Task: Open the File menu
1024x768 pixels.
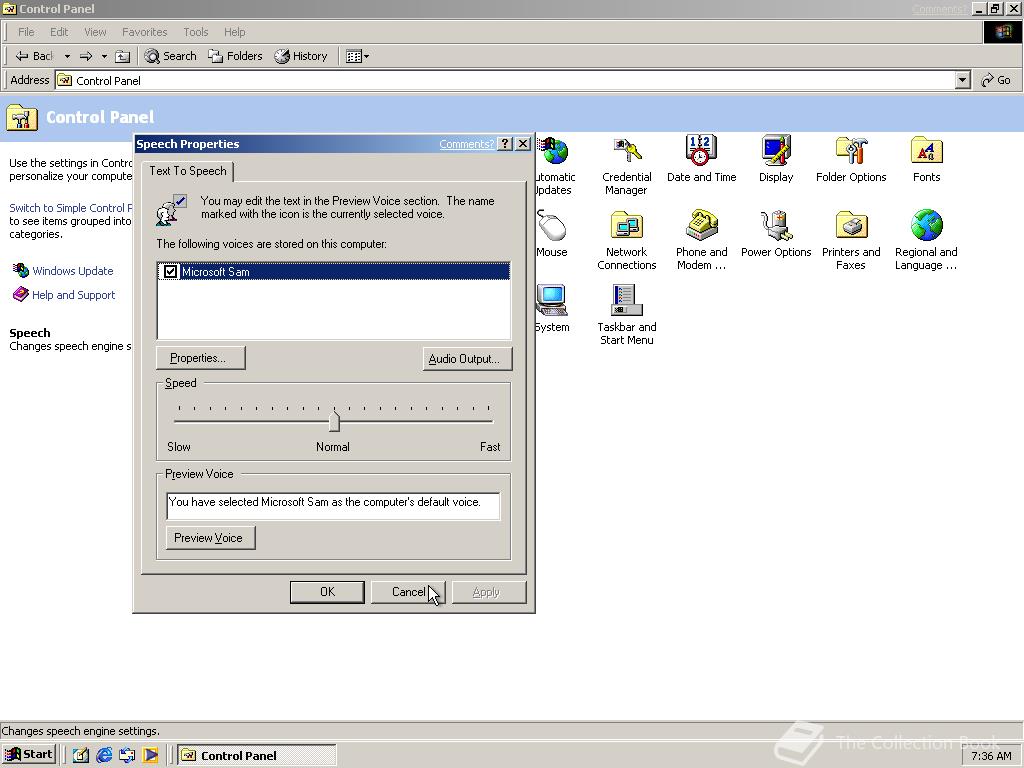Action: 26,32
